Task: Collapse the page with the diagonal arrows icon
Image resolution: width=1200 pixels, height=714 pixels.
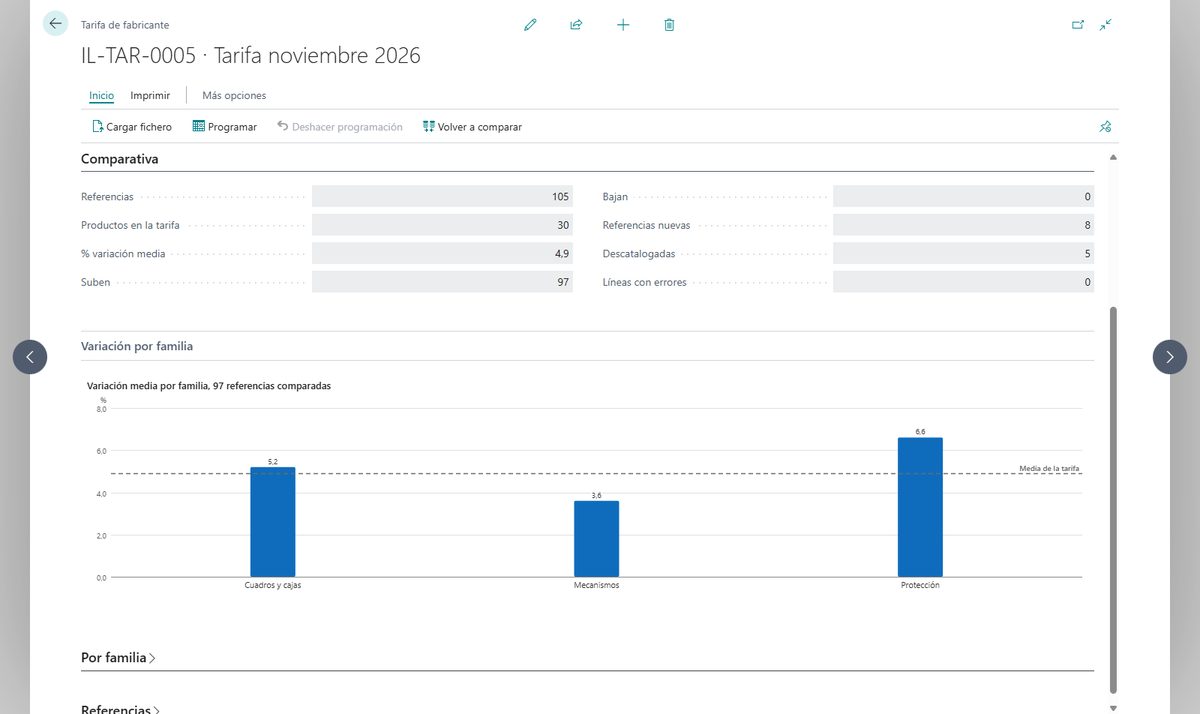Action: pyautogui.click(x=1106, y=25)
